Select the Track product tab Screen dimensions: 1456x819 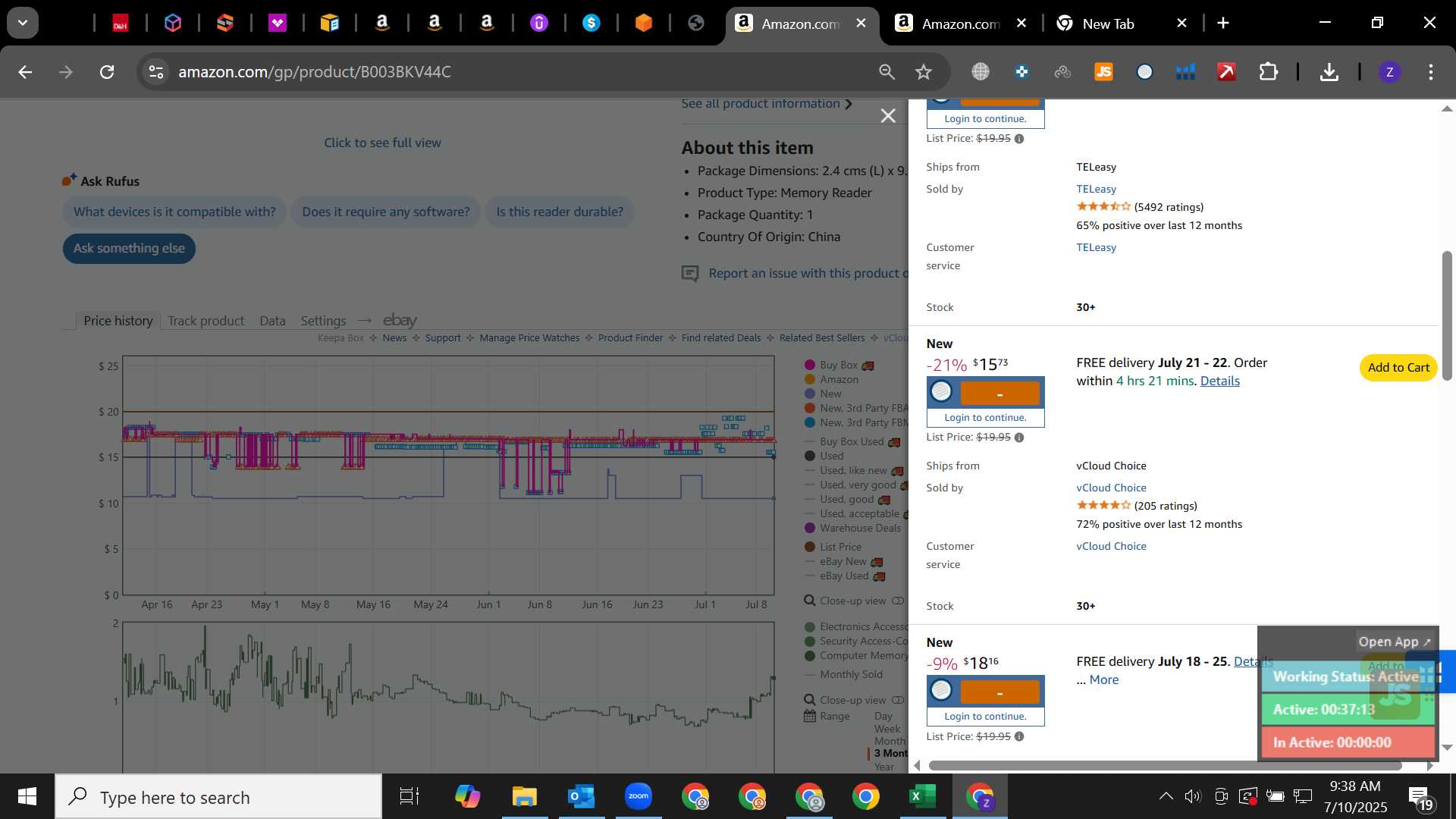(x=206, y=321)
